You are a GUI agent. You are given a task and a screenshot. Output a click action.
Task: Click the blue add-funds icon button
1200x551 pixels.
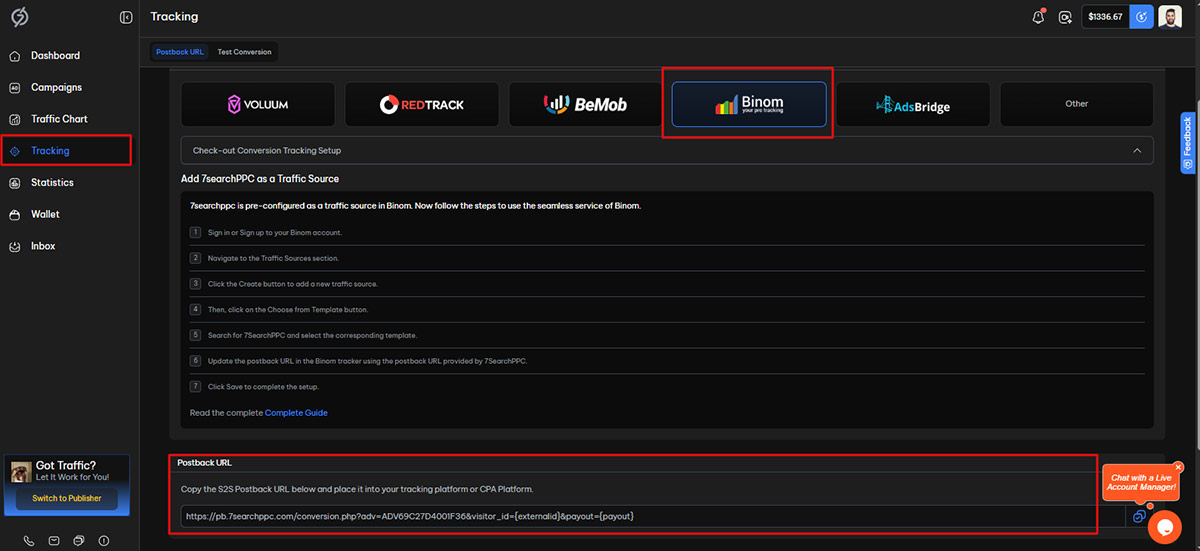tap(1141, 17)
